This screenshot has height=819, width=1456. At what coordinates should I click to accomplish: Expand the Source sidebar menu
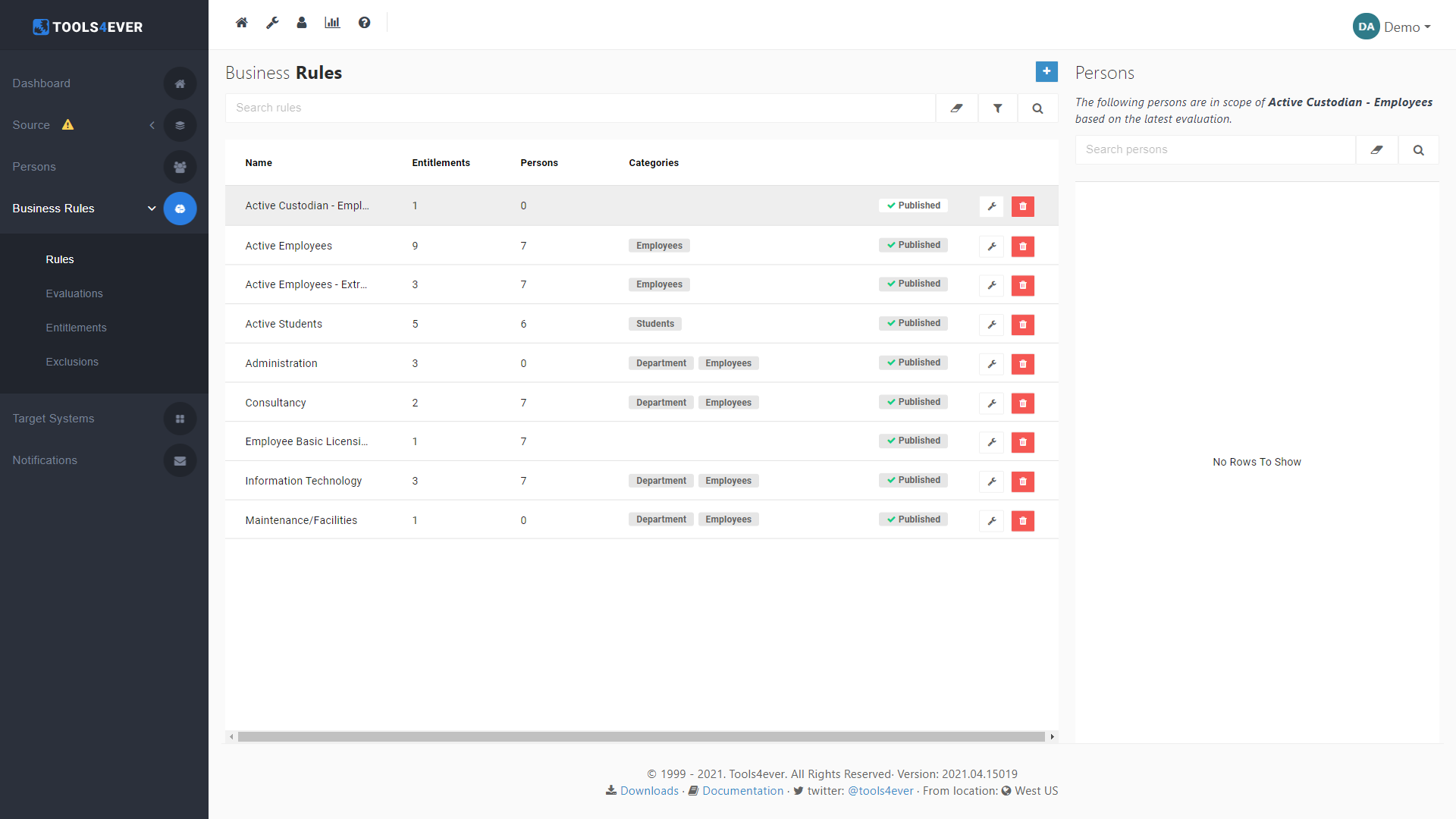[152, 125]
